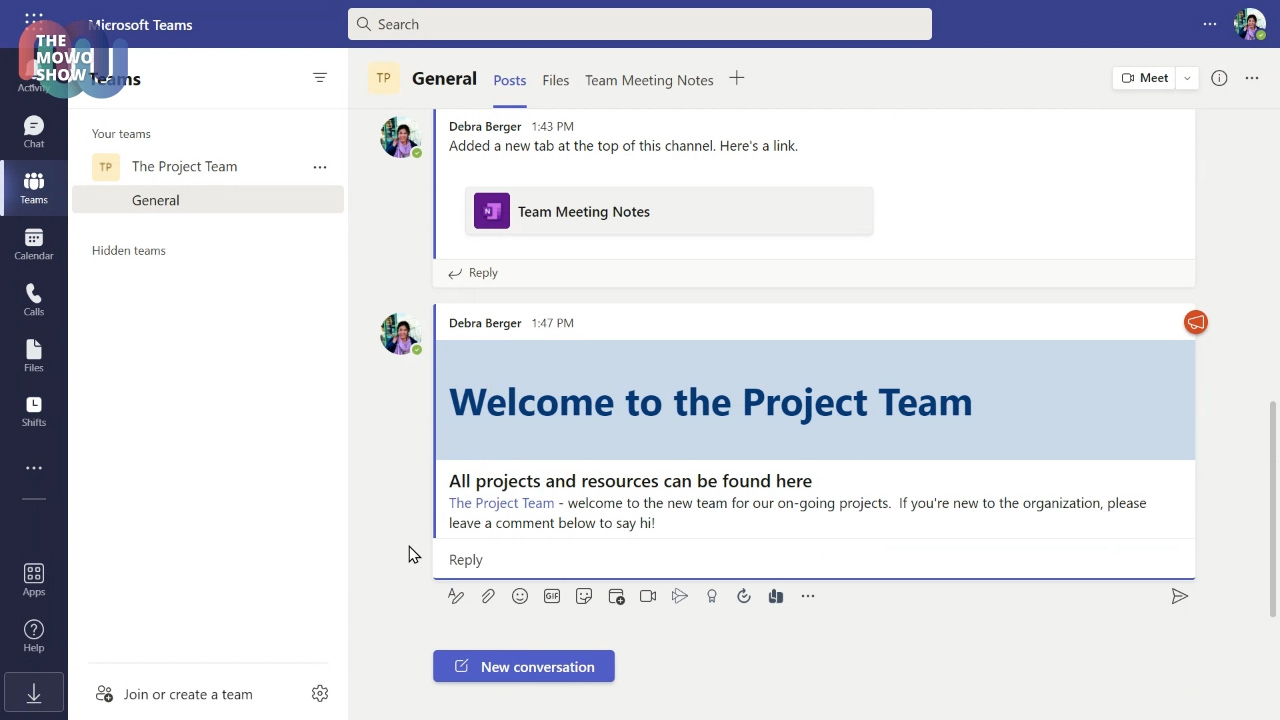Screen dimensions: 1280x720
Task: Send a Praise badge
Action: pyautogui.click(x=712, y=596)
